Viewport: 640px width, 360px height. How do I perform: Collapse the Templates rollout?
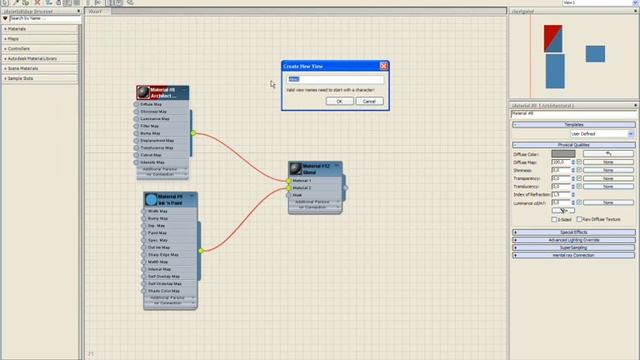coord(573,124)
